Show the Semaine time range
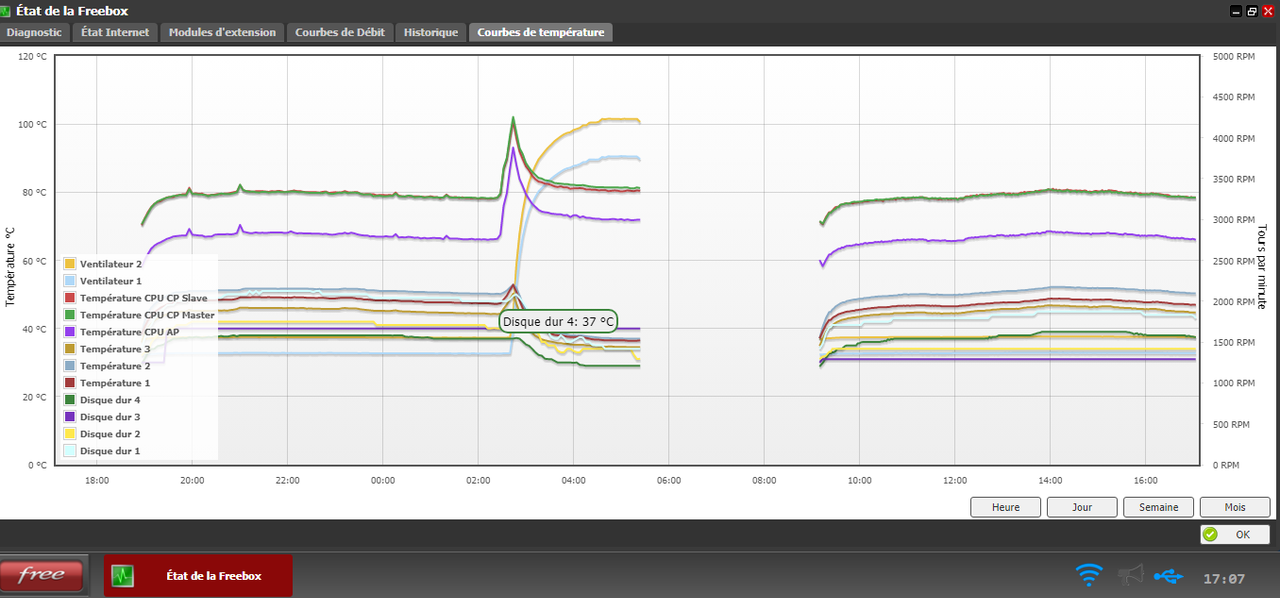The width and height of the screenshot is (1280, 598). 1159,507
